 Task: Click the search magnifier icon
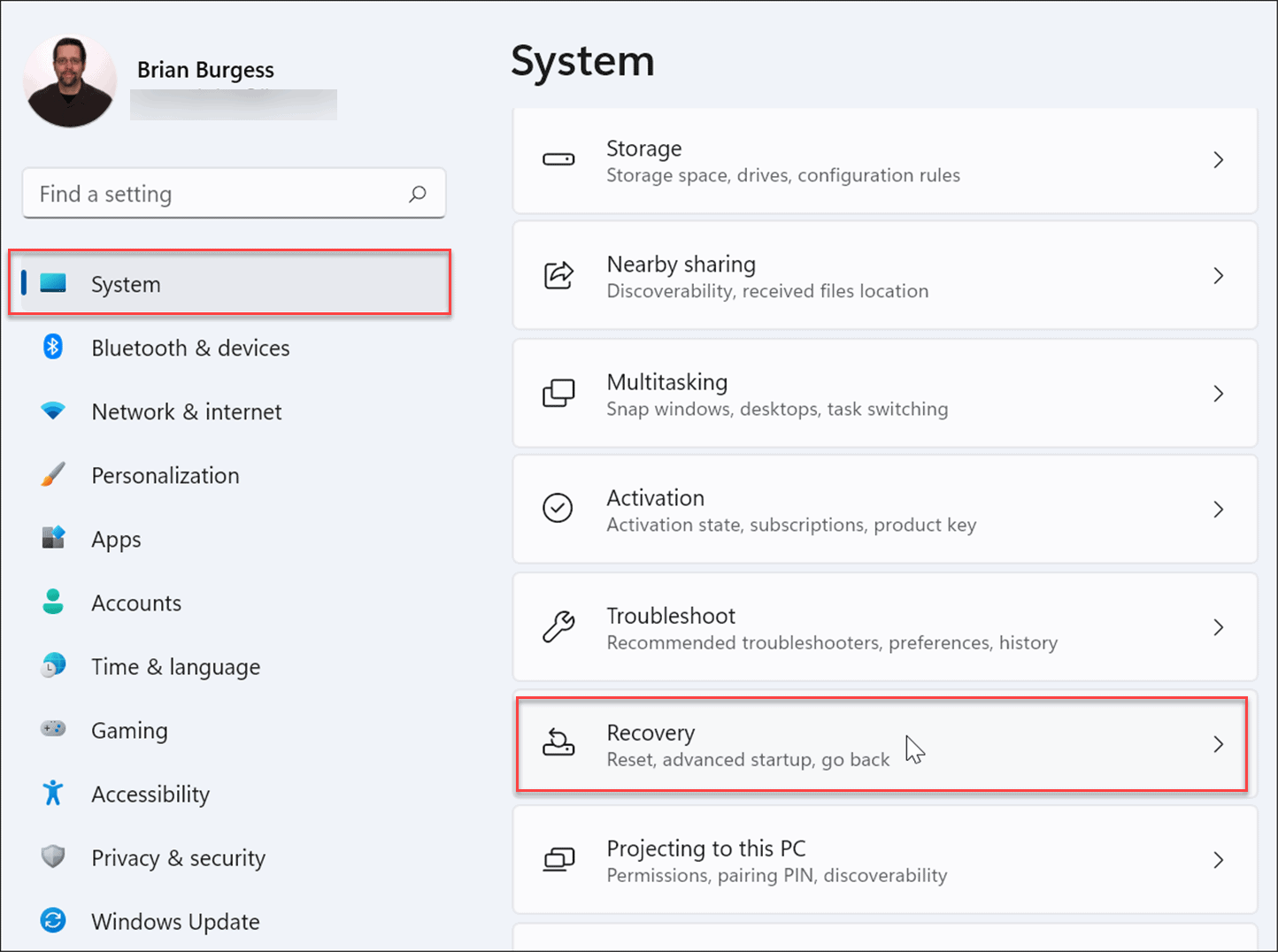point(418,194)
